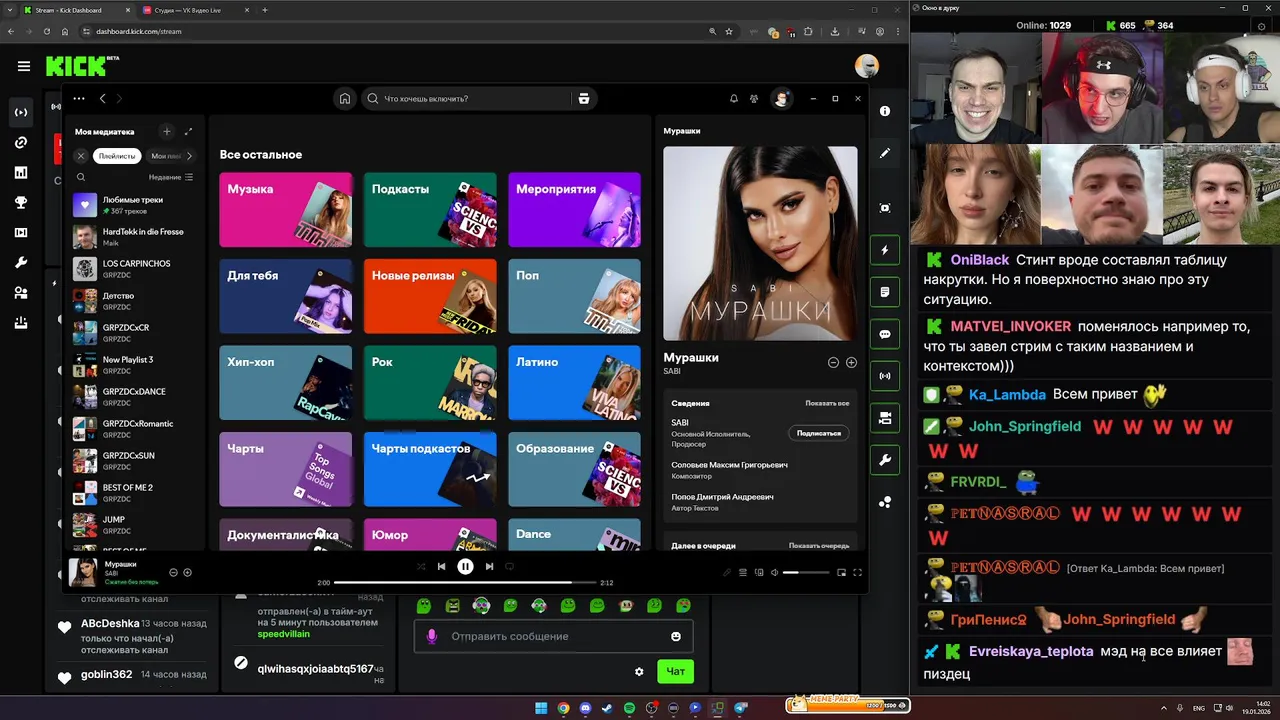Viewport: 1280px width, 720px height.
Task: Open music player notifications bell
Action: [734, 98]
